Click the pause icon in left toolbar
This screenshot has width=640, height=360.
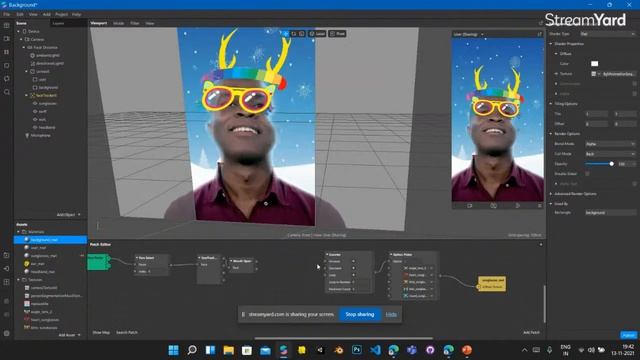7,52
